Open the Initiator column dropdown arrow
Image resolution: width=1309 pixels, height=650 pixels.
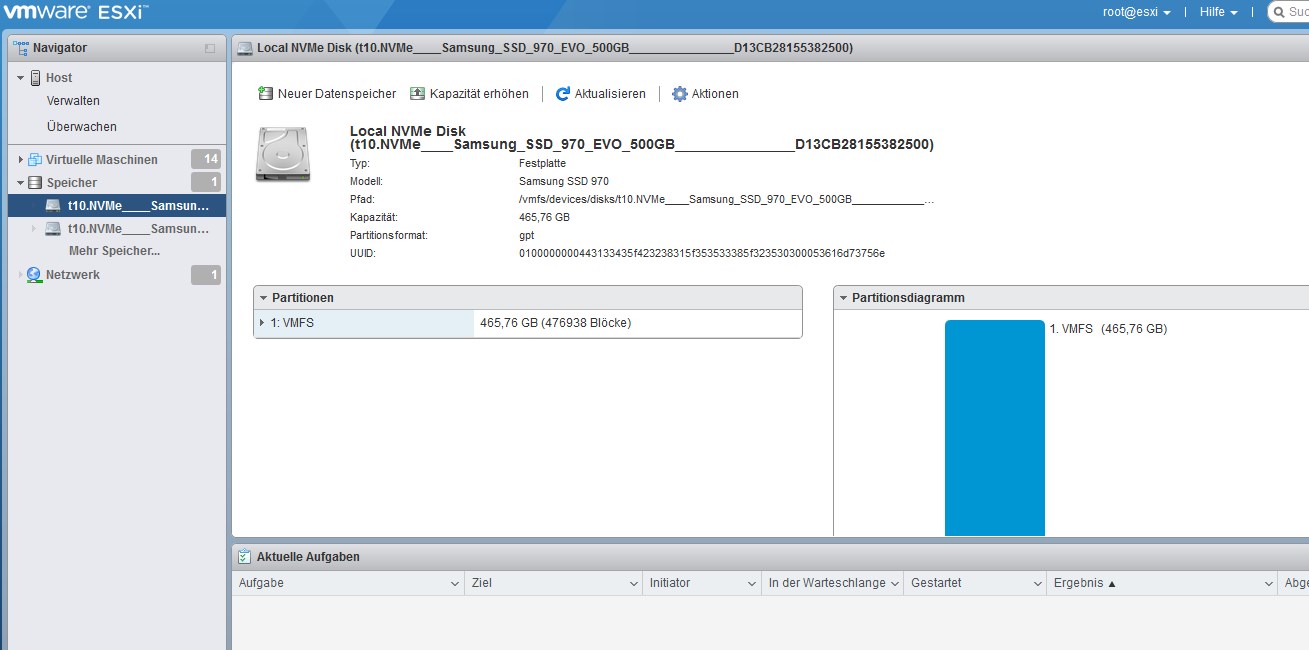(x=752, y=583)
